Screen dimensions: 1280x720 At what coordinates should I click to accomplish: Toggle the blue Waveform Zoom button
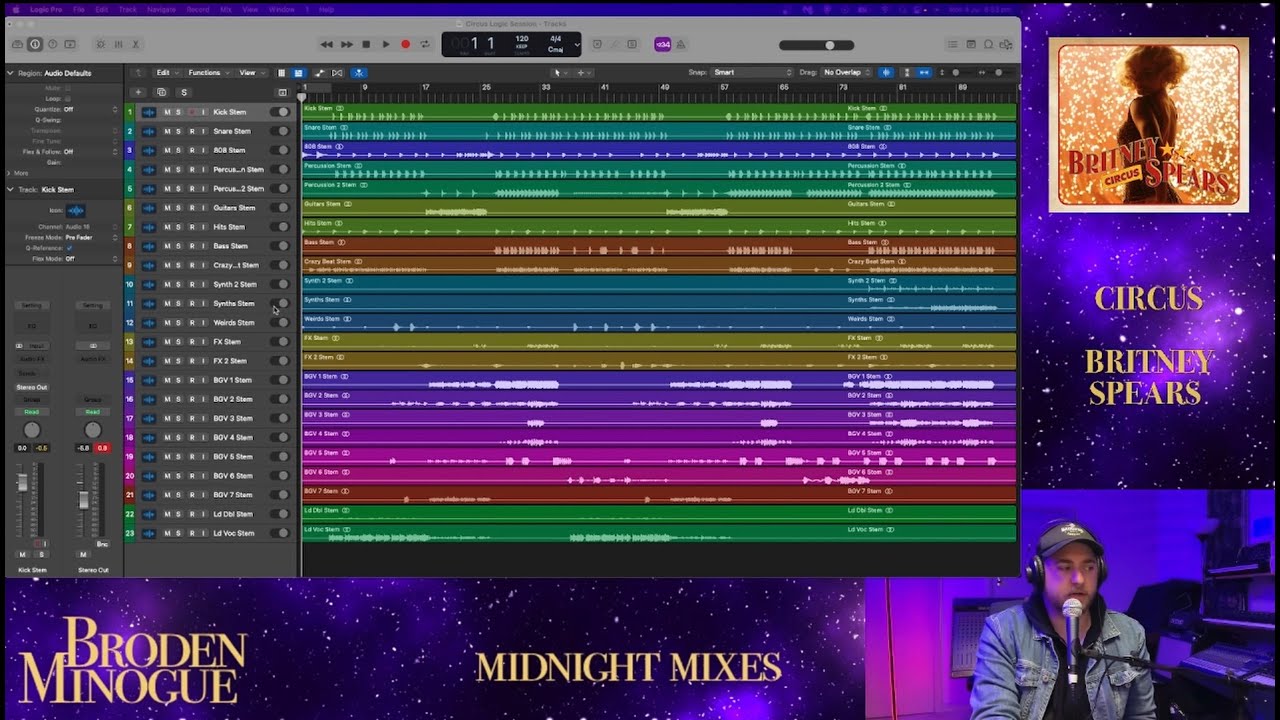pyautogui.click(x=886, y=73)
